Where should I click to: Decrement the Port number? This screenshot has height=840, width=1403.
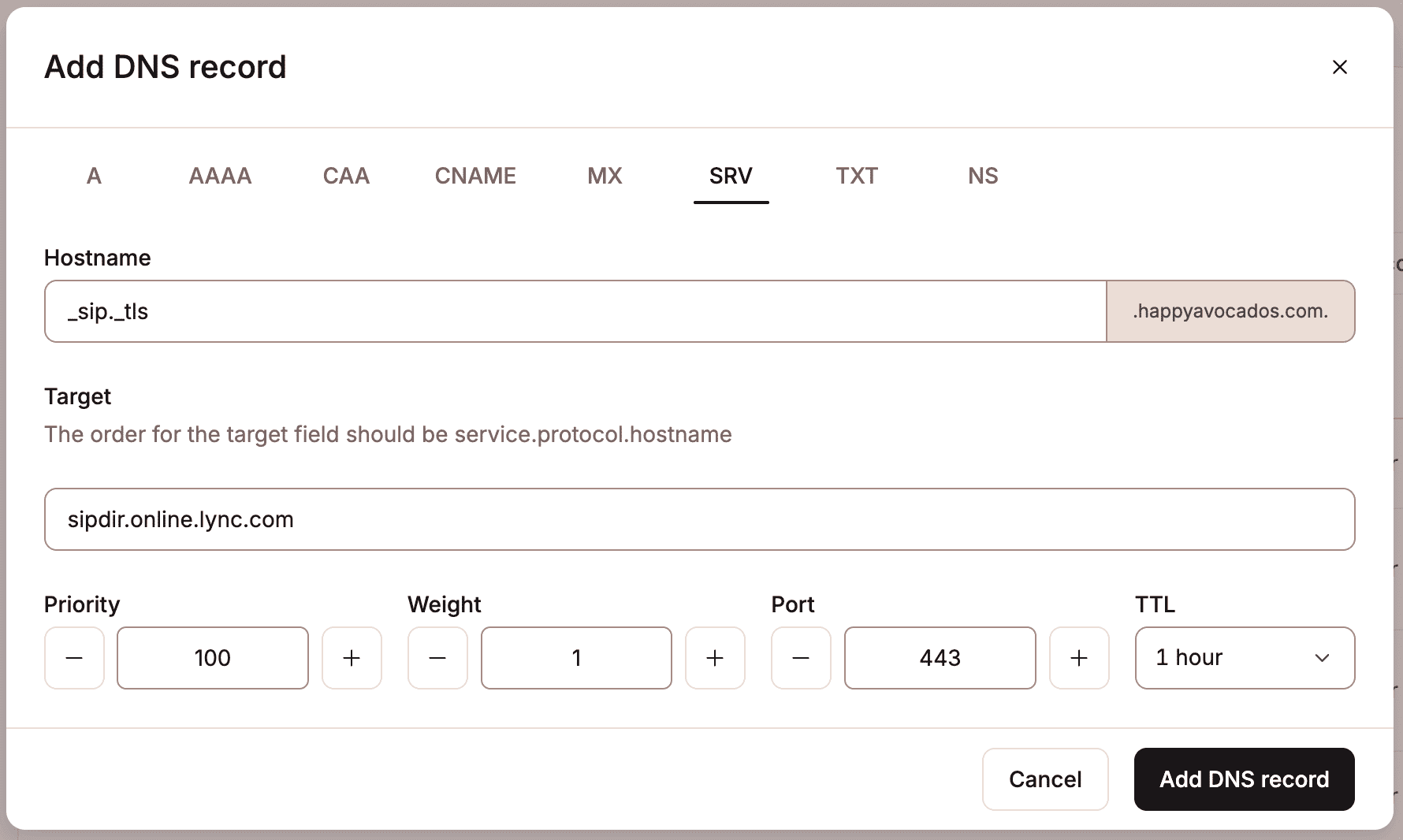click(800, 658)
